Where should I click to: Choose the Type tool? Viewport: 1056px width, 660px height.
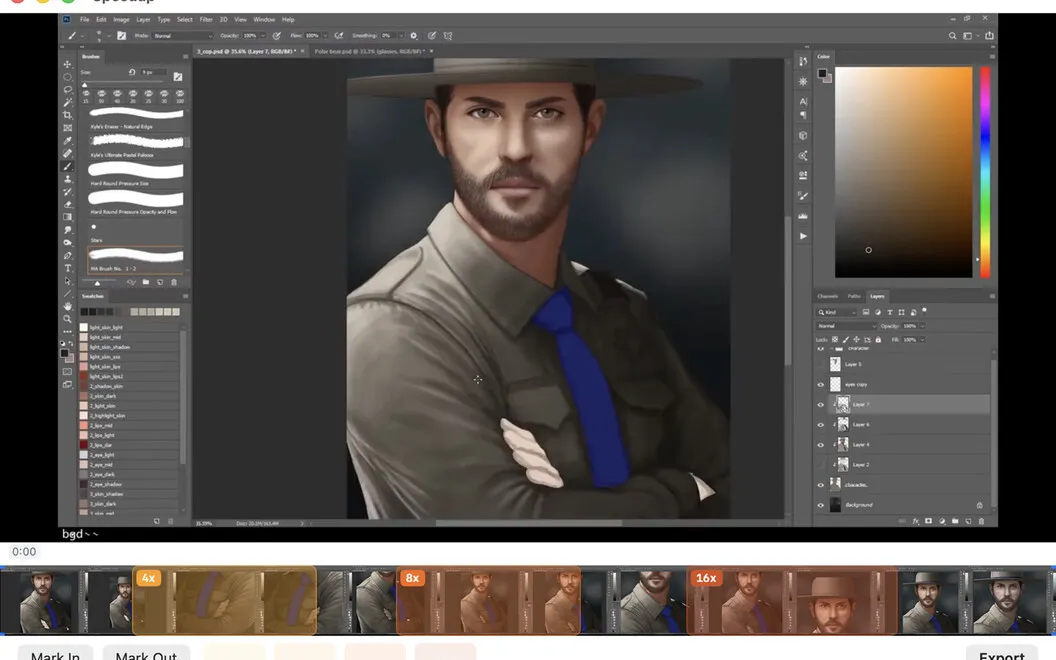67,268
